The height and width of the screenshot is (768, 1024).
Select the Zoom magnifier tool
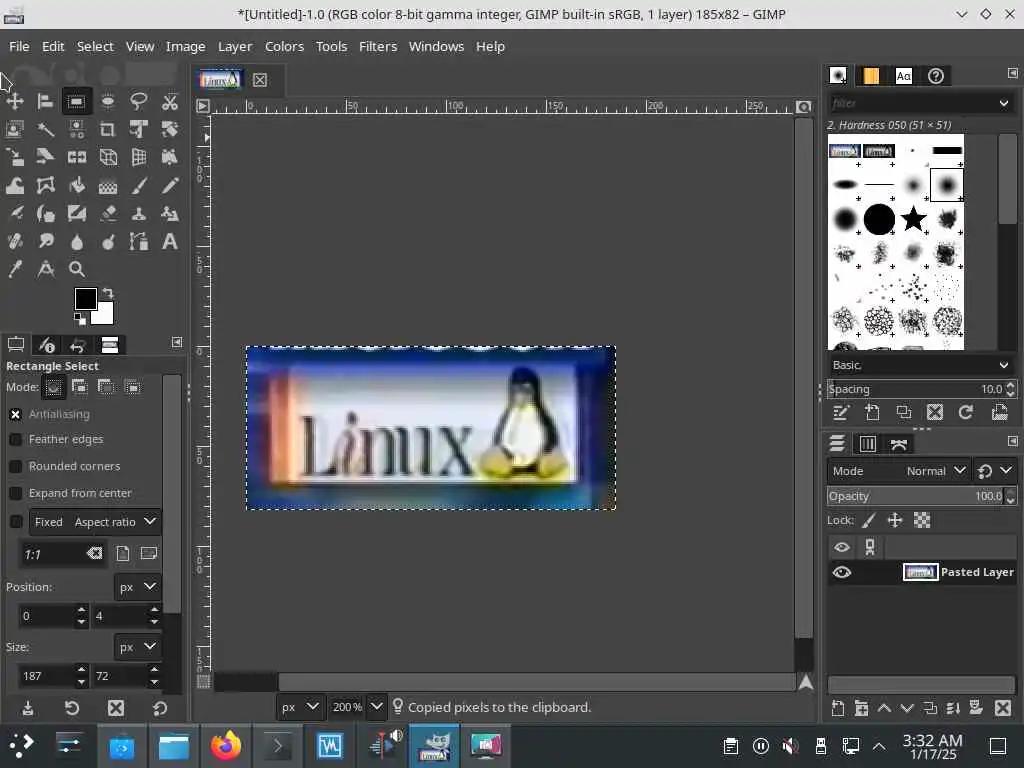tap(76, 269)
